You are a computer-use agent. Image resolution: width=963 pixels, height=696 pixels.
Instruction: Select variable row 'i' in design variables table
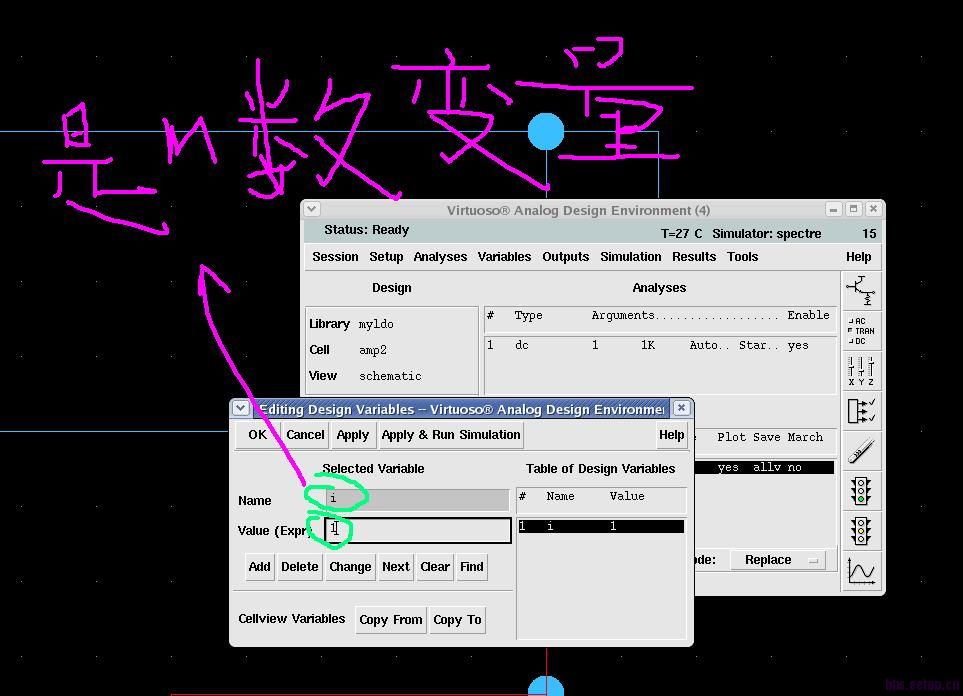tap(601, 526)
